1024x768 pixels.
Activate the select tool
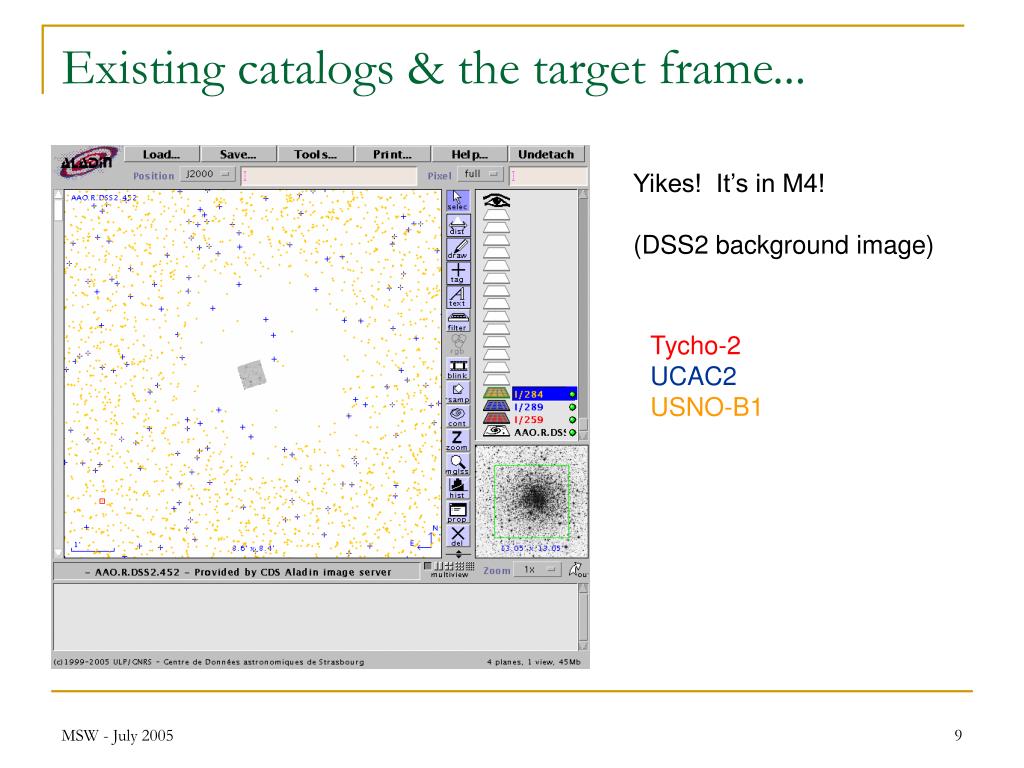[457, 200]
